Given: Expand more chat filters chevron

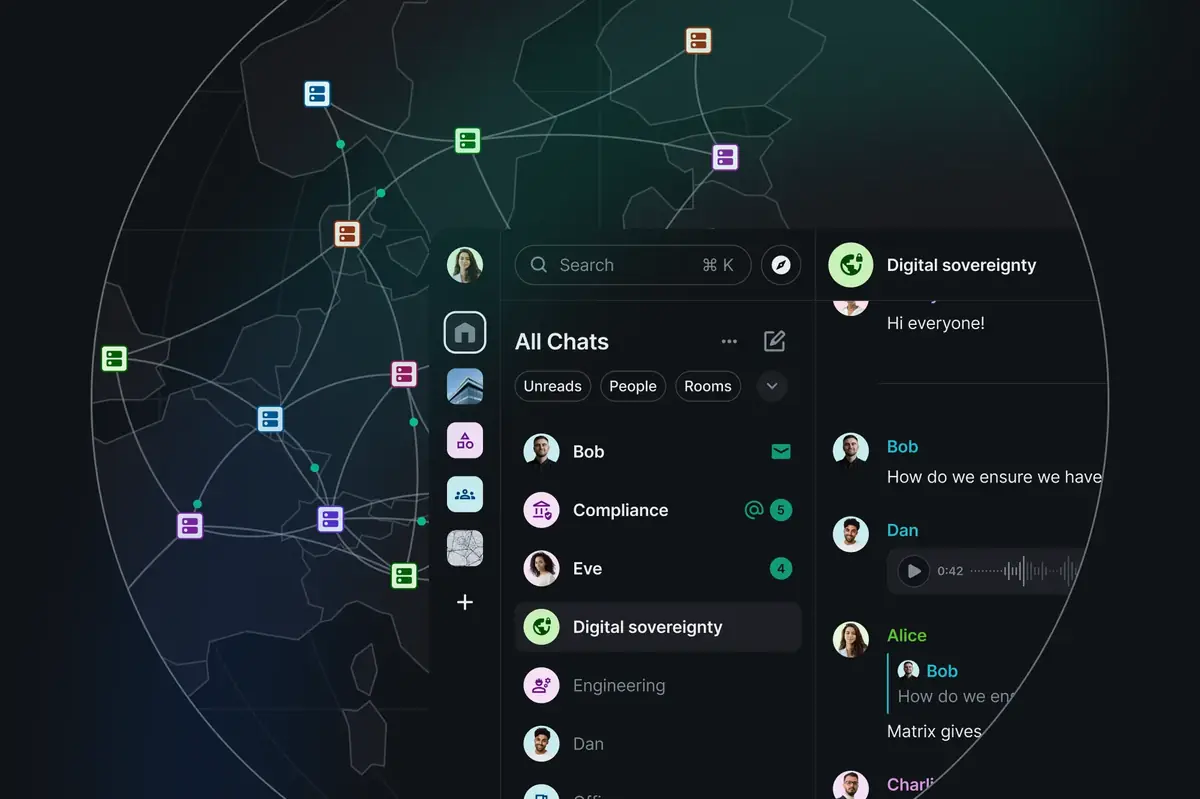Looking at the screenshot, I should pos(772,386).
